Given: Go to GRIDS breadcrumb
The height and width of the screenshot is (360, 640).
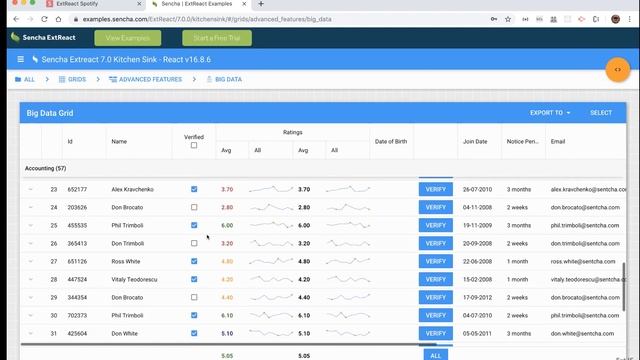Looking at the screenshot, I should [72, 79].
